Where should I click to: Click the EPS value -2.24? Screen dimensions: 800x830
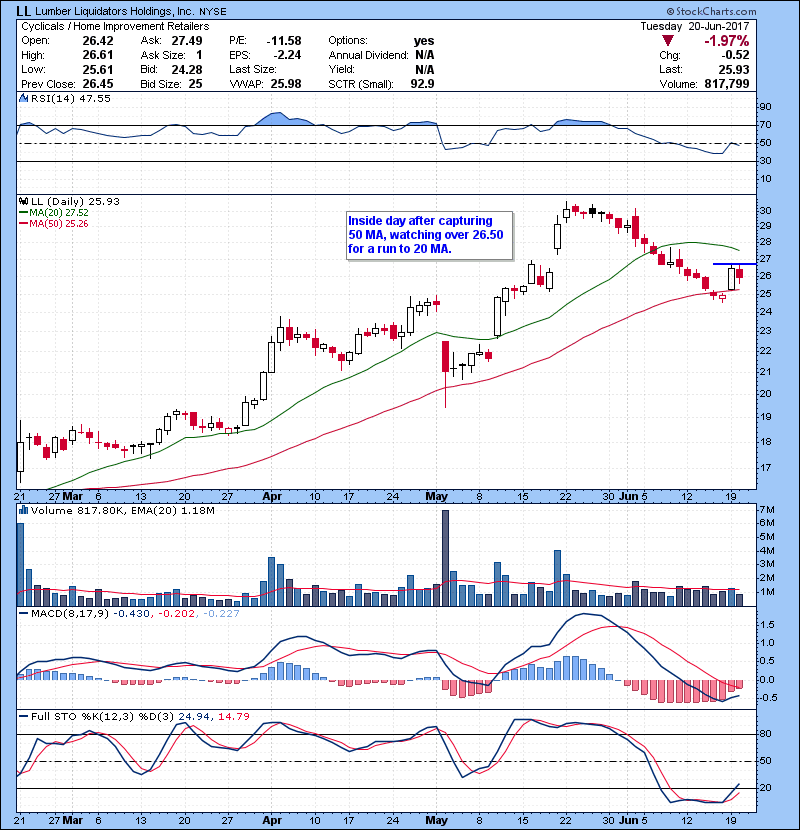click(287, 55)
